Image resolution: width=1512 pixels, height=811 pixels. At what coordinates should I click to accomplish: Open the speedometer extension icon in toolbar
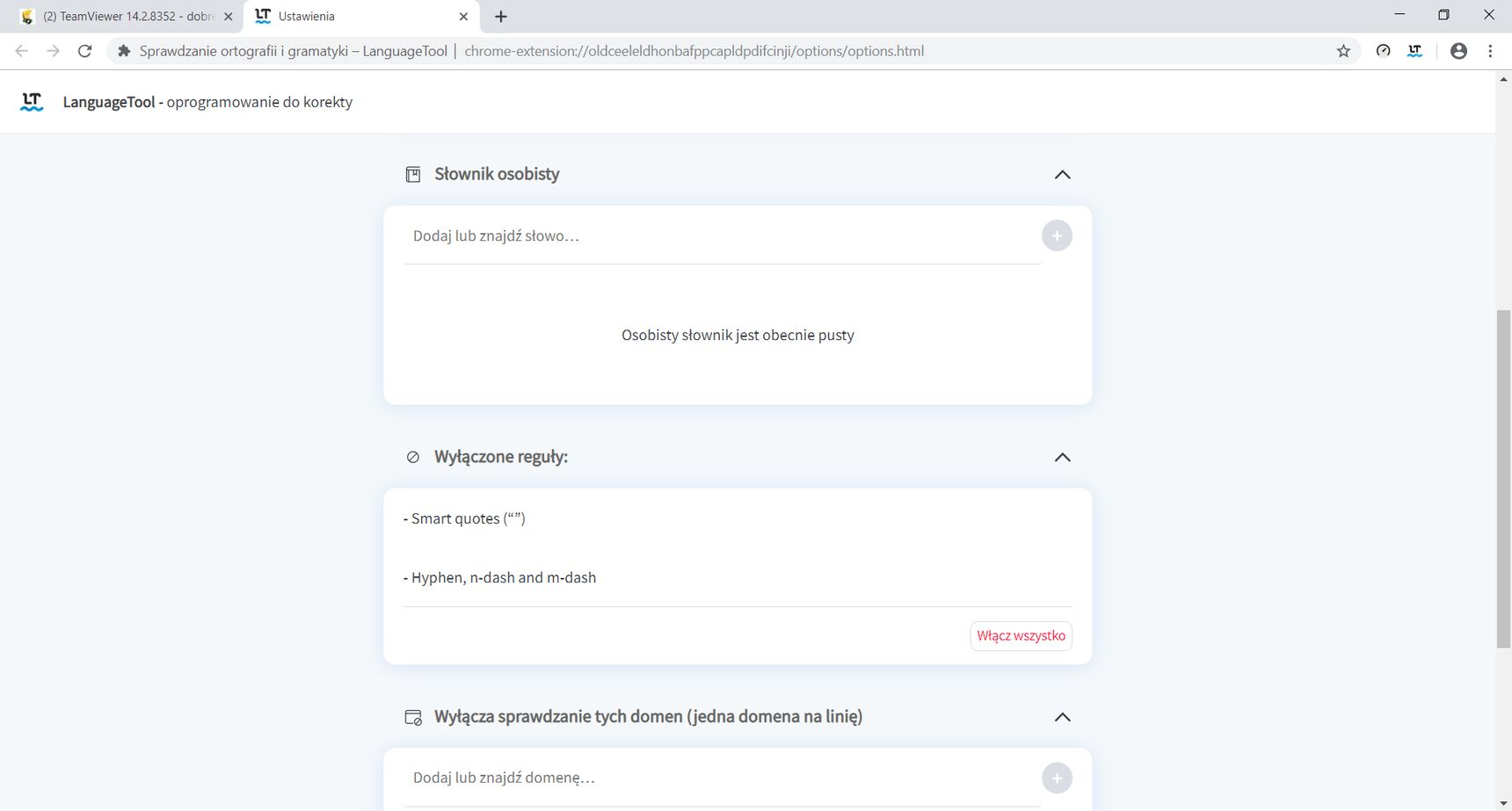[x=1383, y=51]
